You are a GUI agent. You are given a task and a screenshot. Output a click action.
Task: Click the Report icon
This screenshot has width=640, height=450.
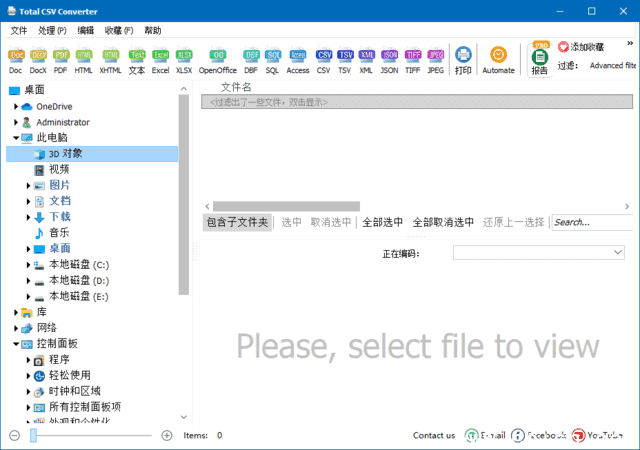pyautogui.click(x=540, y=60)
